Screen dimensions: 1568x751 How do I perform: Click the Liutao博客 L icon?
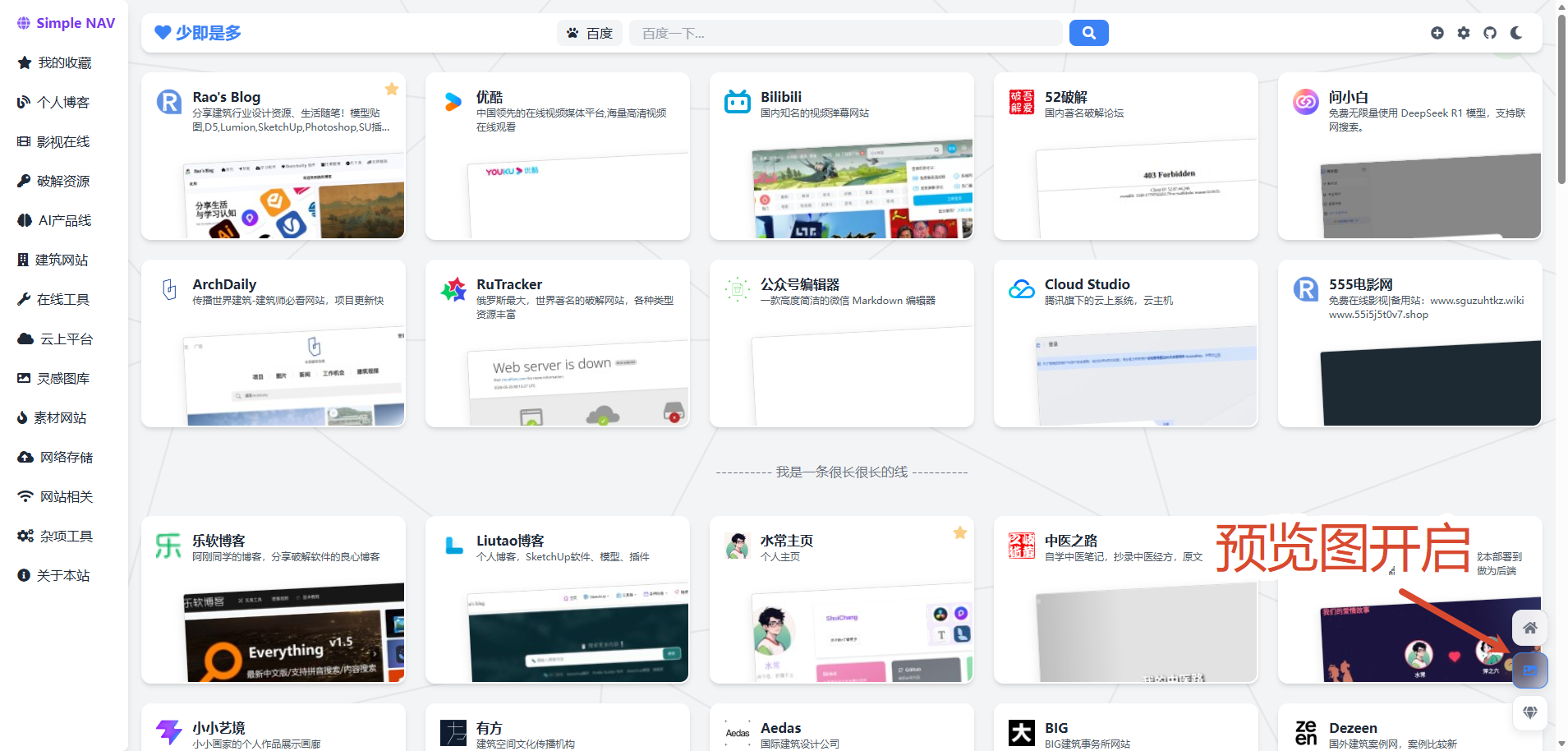click(453, 546)
